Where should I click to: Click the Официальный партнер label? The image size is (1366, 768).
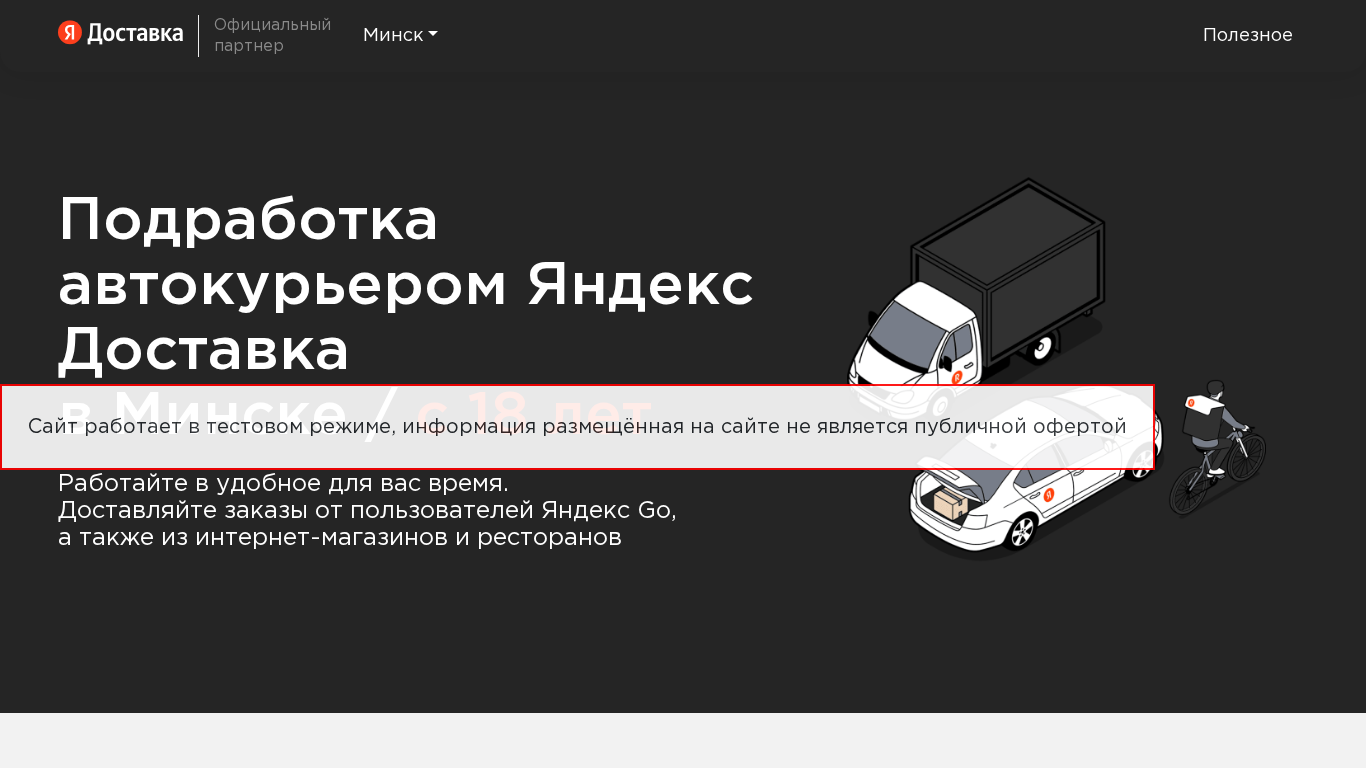(272, 35)
